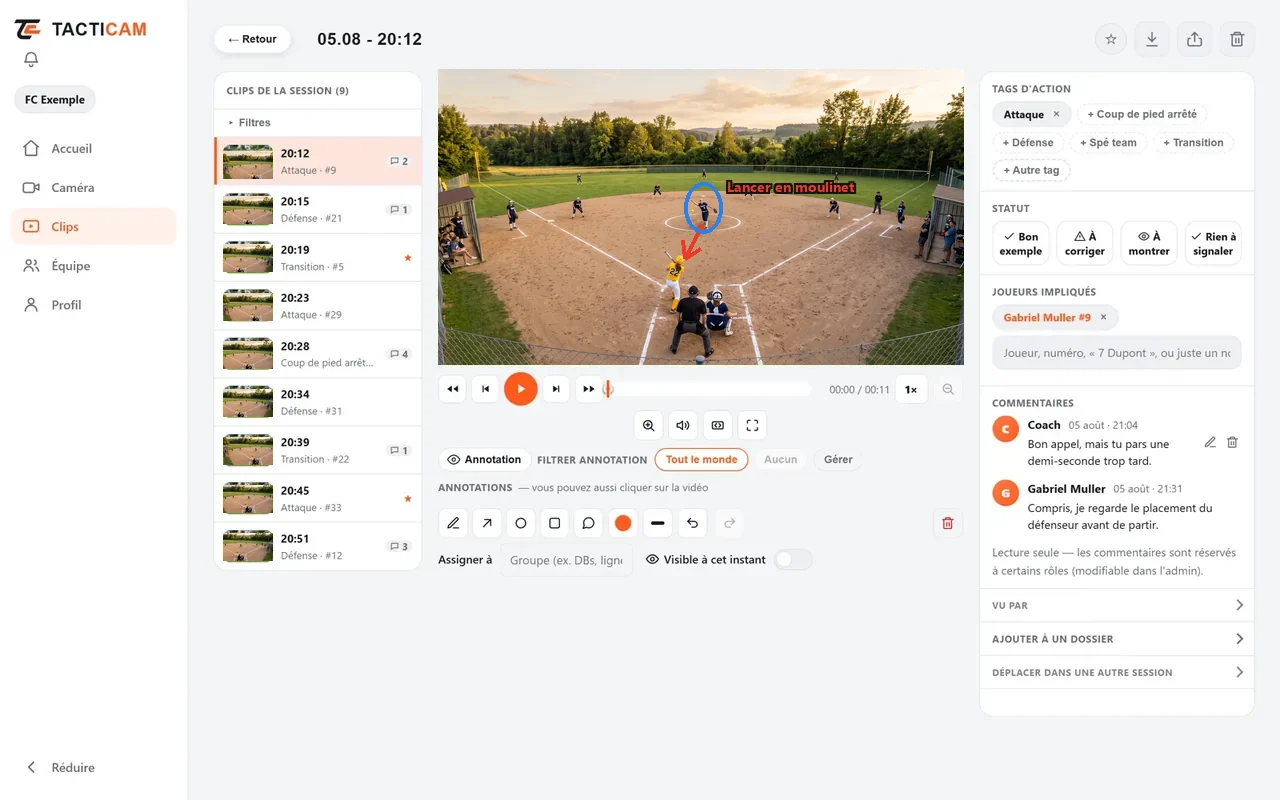The height and width of the screenshot is (800, 1280).
Task: Rewind the video
Action: point(453,389)
